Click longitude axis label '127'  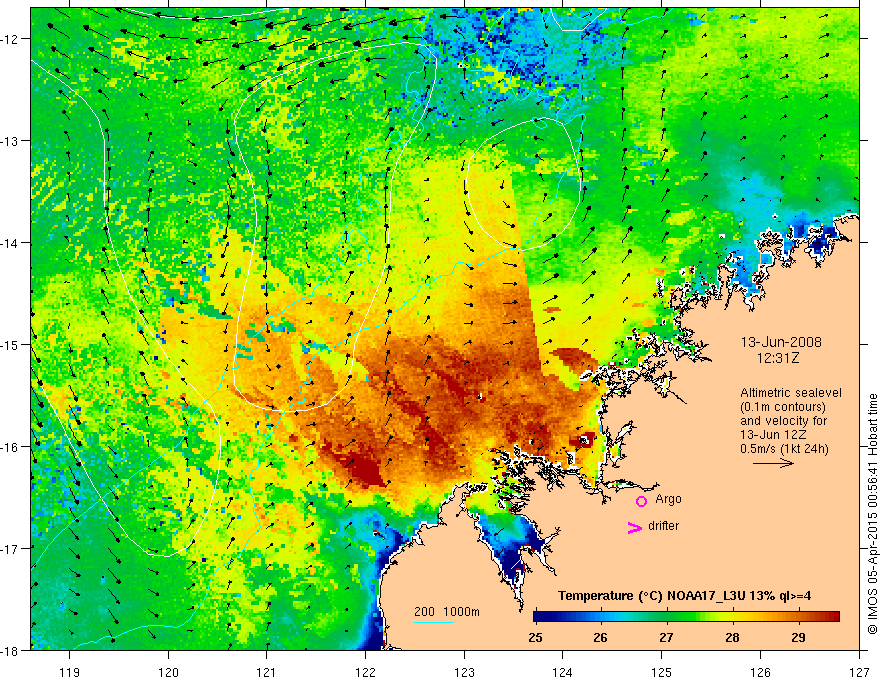[x=859, y=672]
